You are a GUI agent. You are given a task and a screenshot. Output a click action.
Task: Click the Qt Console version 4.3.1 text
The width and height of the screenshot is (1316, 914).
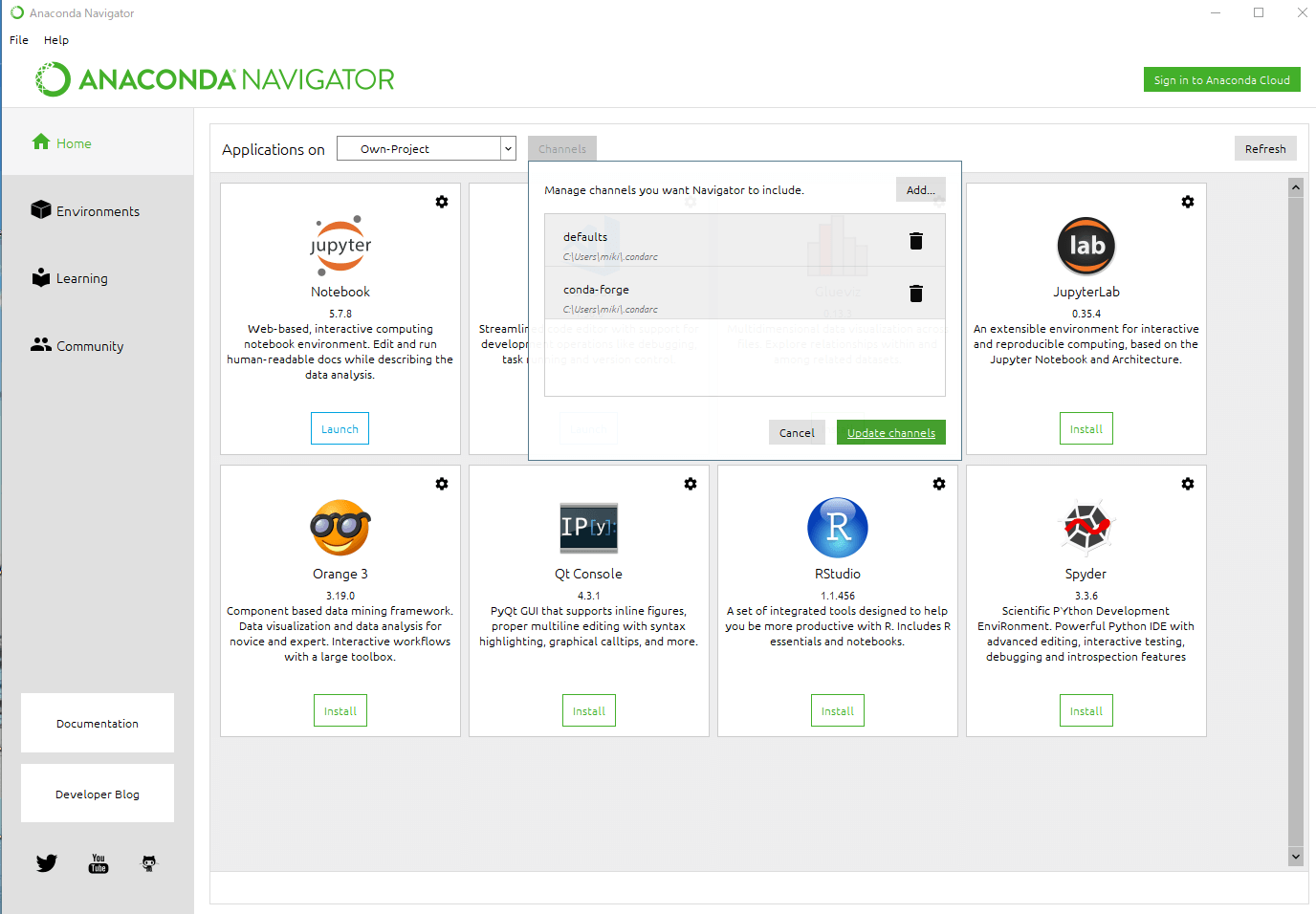coord(589,596)
